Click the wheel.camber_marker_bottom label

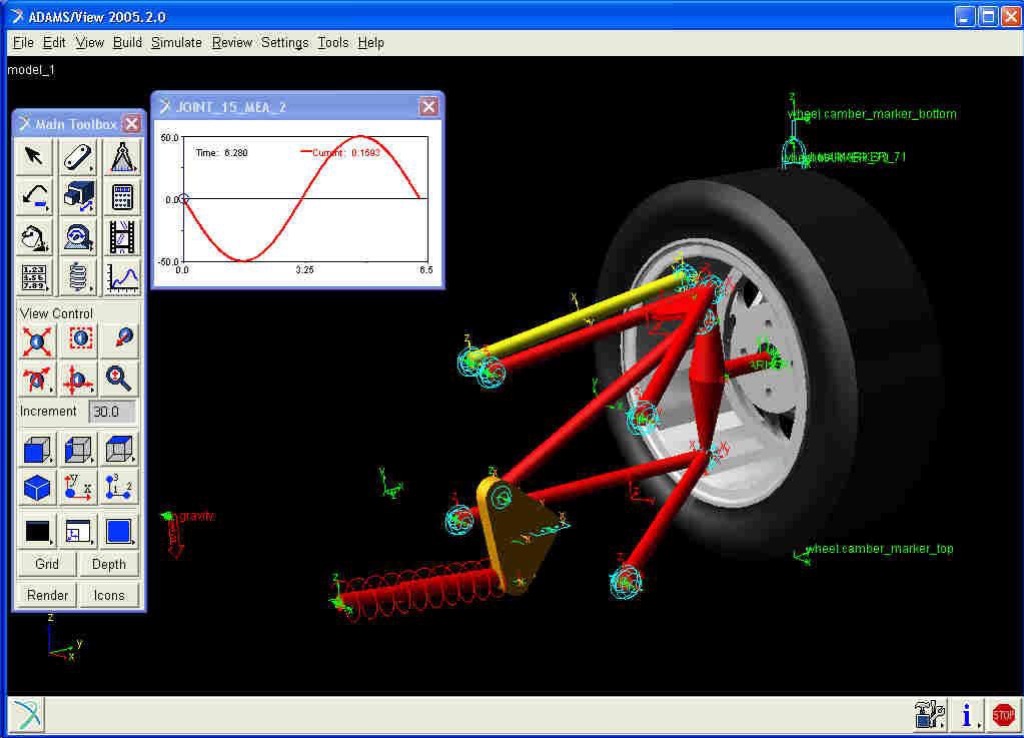(x=872, y=114)
